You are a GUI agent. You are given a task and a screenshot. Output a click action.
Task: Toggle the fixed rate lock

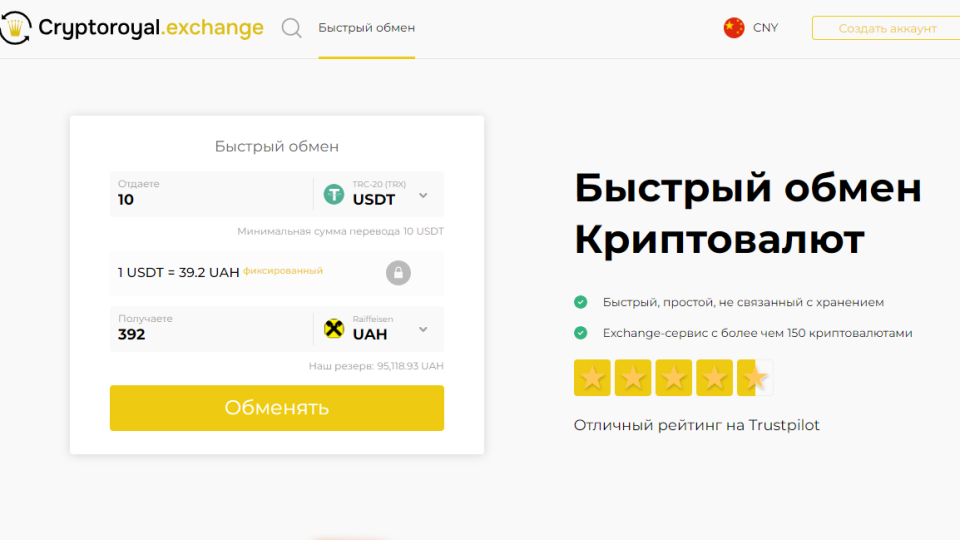tap(398, 273)
